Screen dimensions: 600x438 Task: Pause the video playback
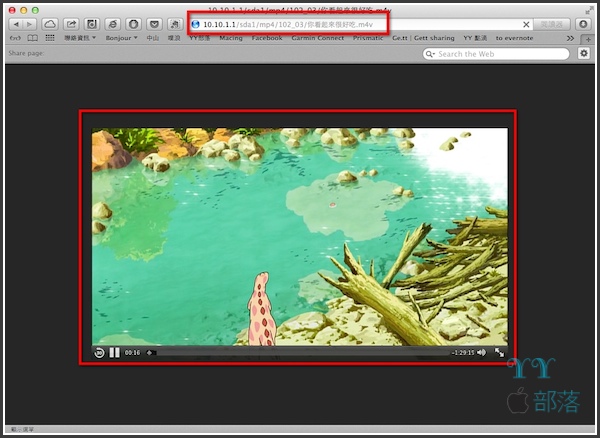tap(114, 352)
